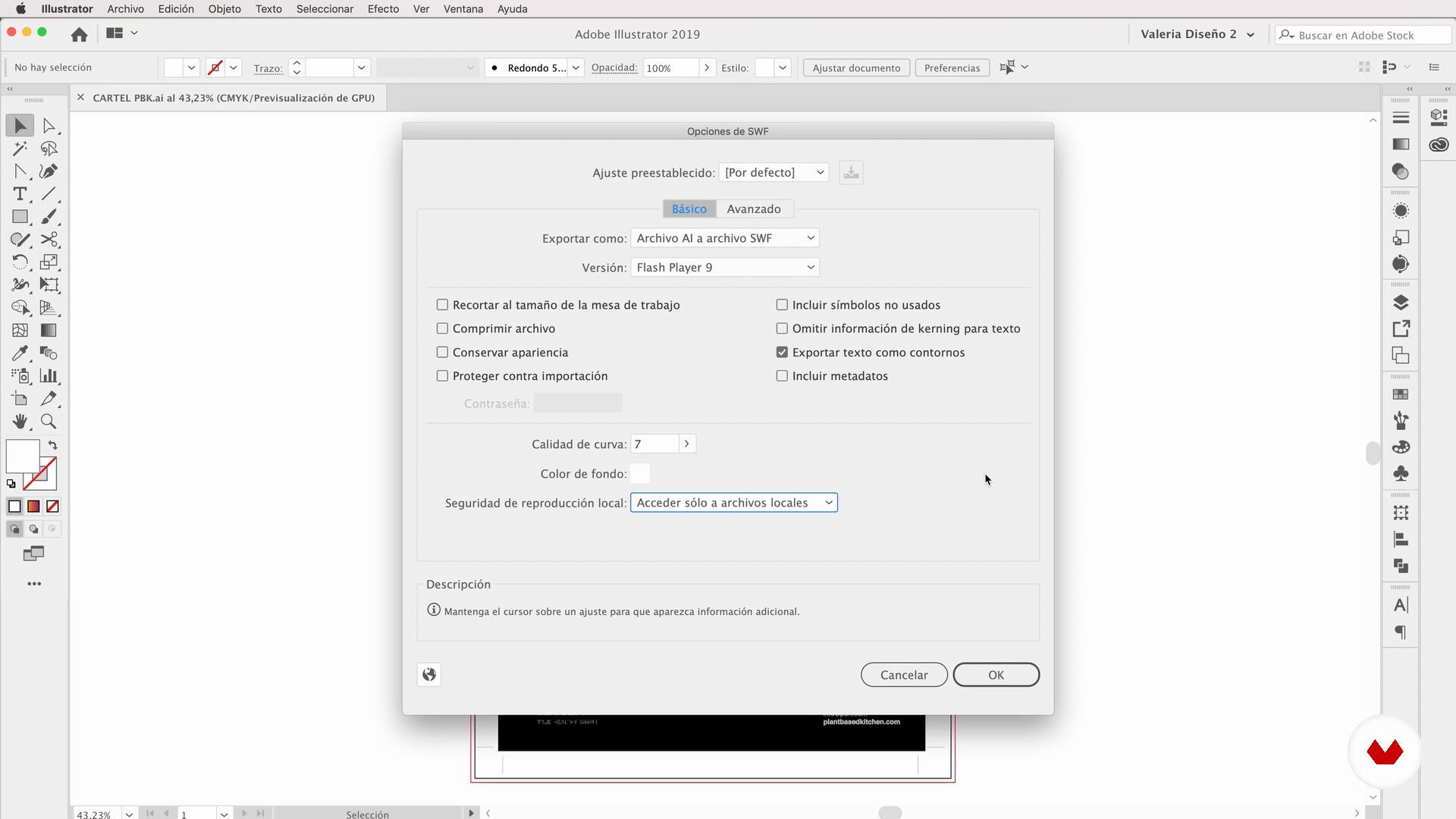Click Preferencias button

952,67
